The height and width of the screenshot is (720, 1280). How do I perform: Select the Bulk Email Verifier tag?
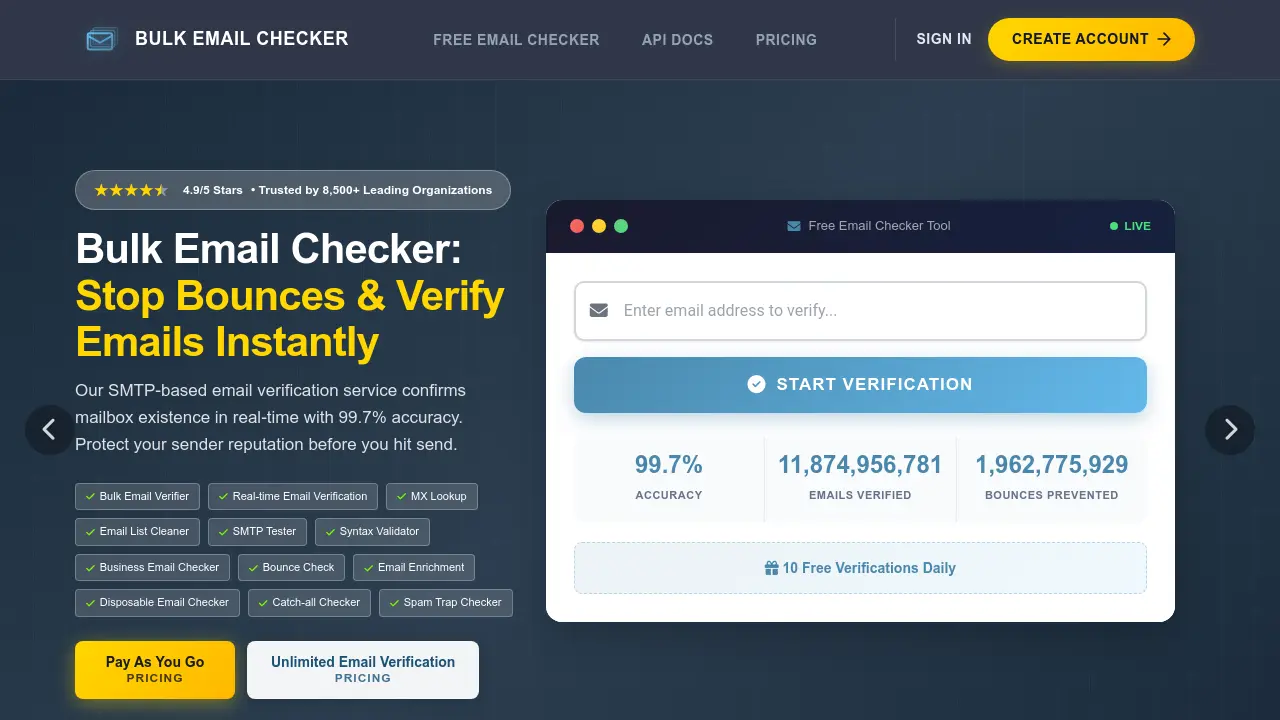click(x=138, y=496)
